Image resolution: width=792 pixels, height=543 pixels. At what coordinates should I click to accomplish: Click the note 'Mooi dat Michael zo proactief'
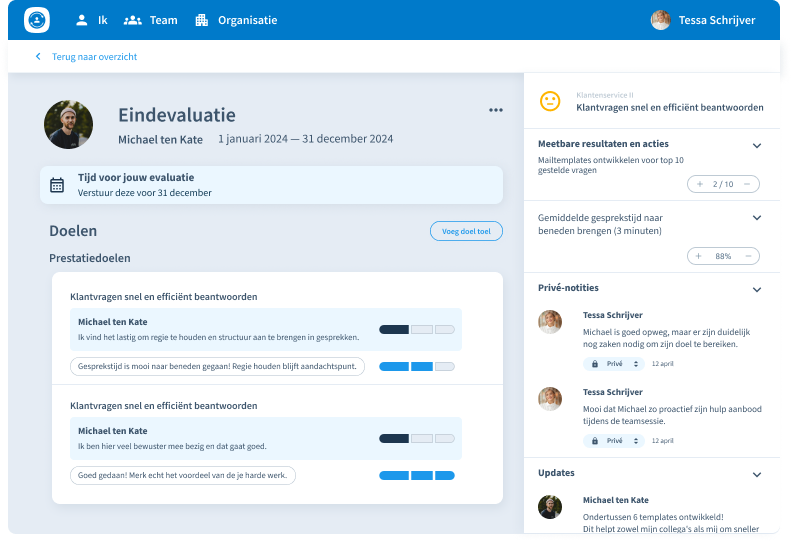click(x=672, y=415)
